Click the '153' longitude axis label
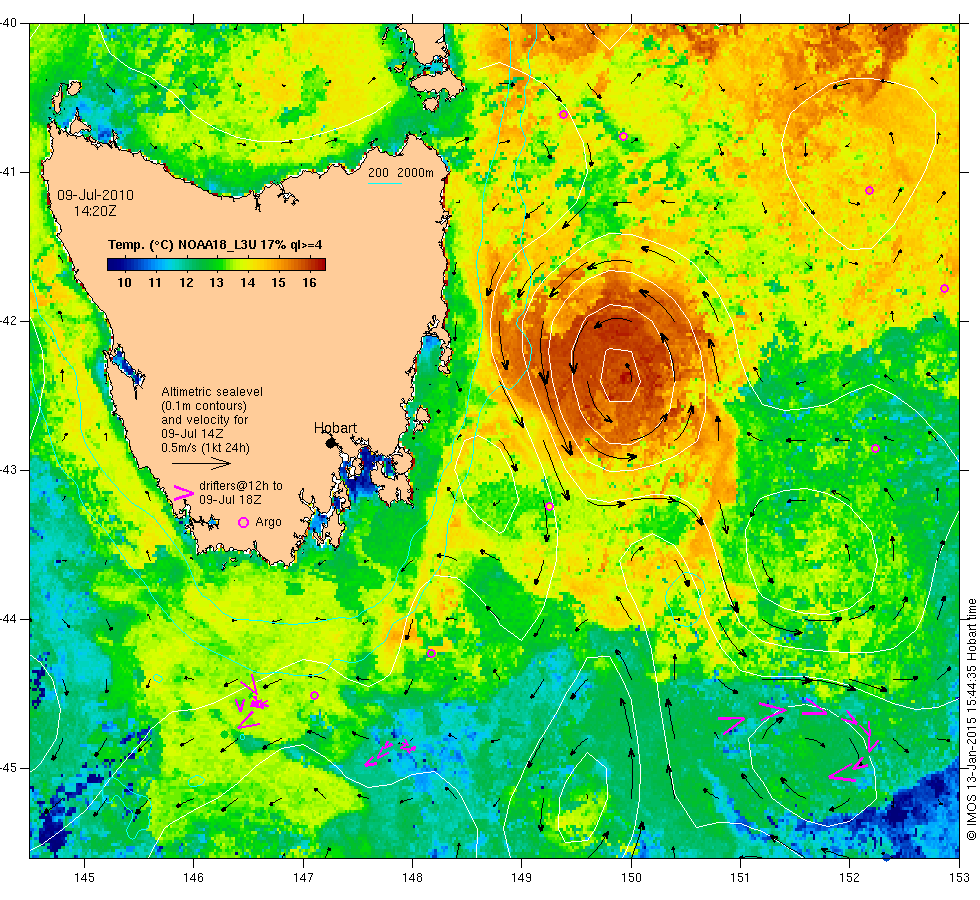Viewport: 980px width, 900px height. pos(959,878)
